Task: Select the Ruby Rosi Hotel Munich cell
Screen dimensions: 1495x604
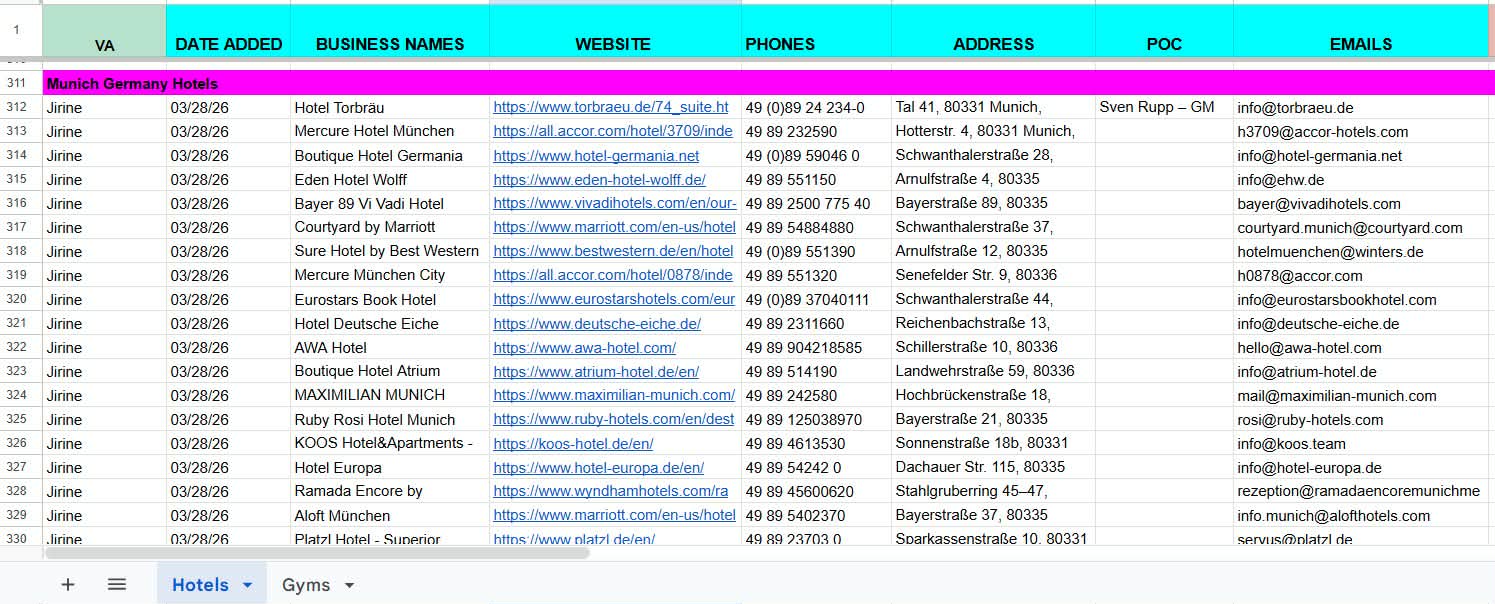Action: pos(390,419)
